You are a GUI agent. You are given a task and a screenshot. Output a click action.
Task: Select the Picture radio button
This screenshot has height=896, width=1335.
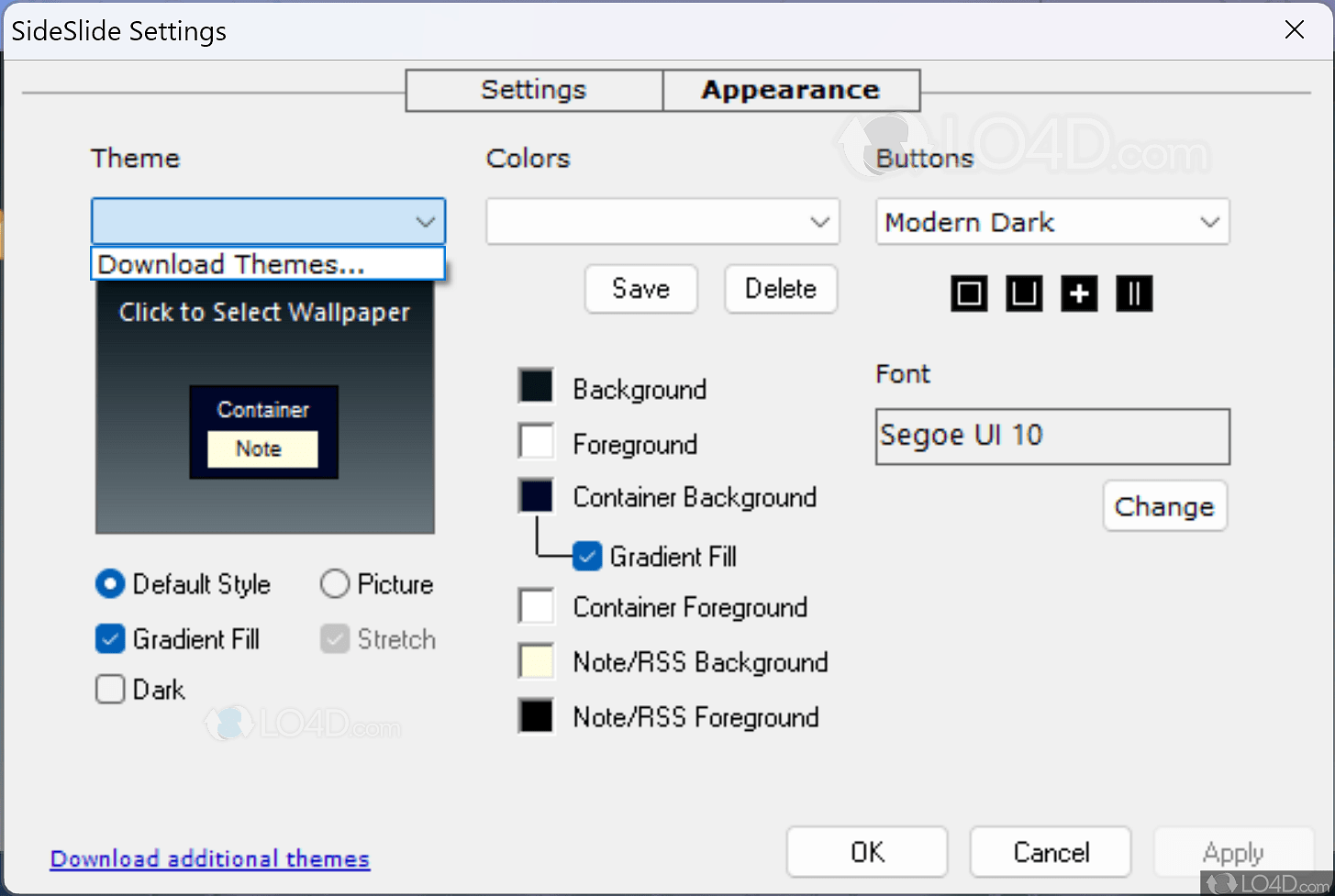335,584
